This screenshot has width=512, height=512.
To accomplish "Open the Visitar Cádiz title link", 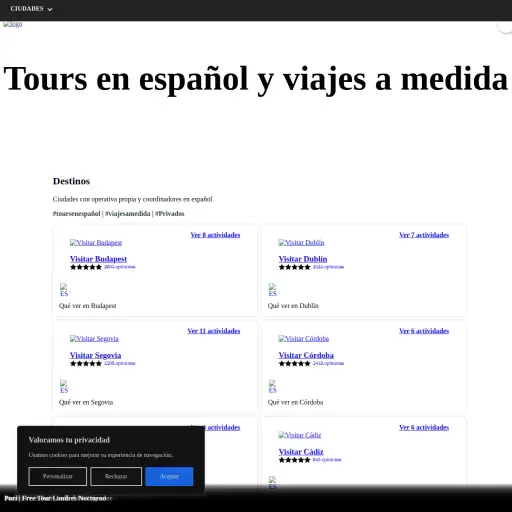I will (x=301, y=452).
